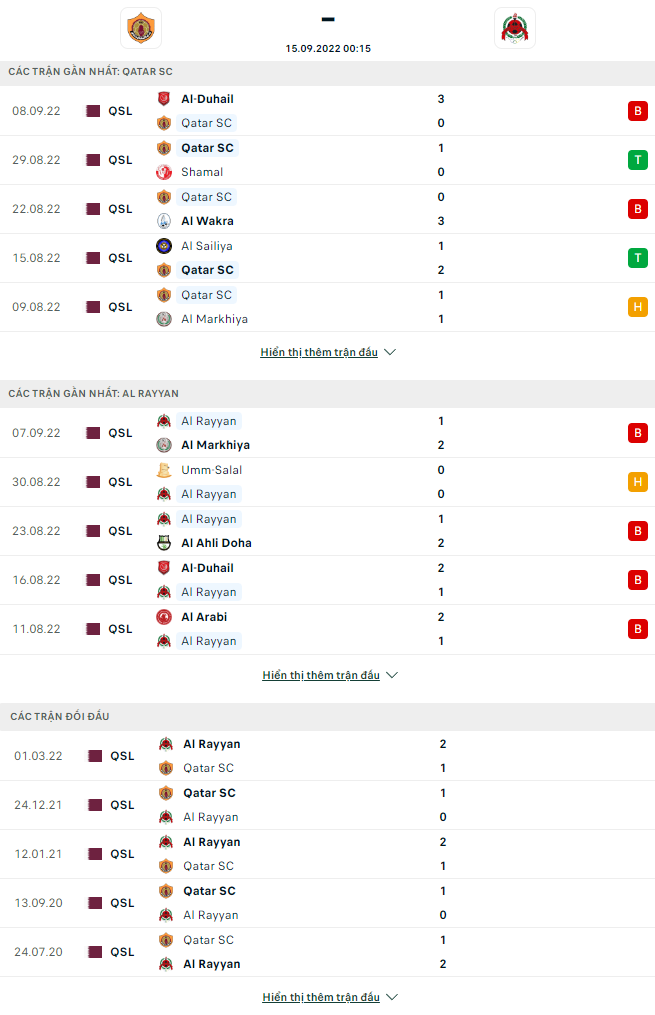Select the Al Sailiya team logo
This screenshot has width=655, height=1015.
pos(164,246)
